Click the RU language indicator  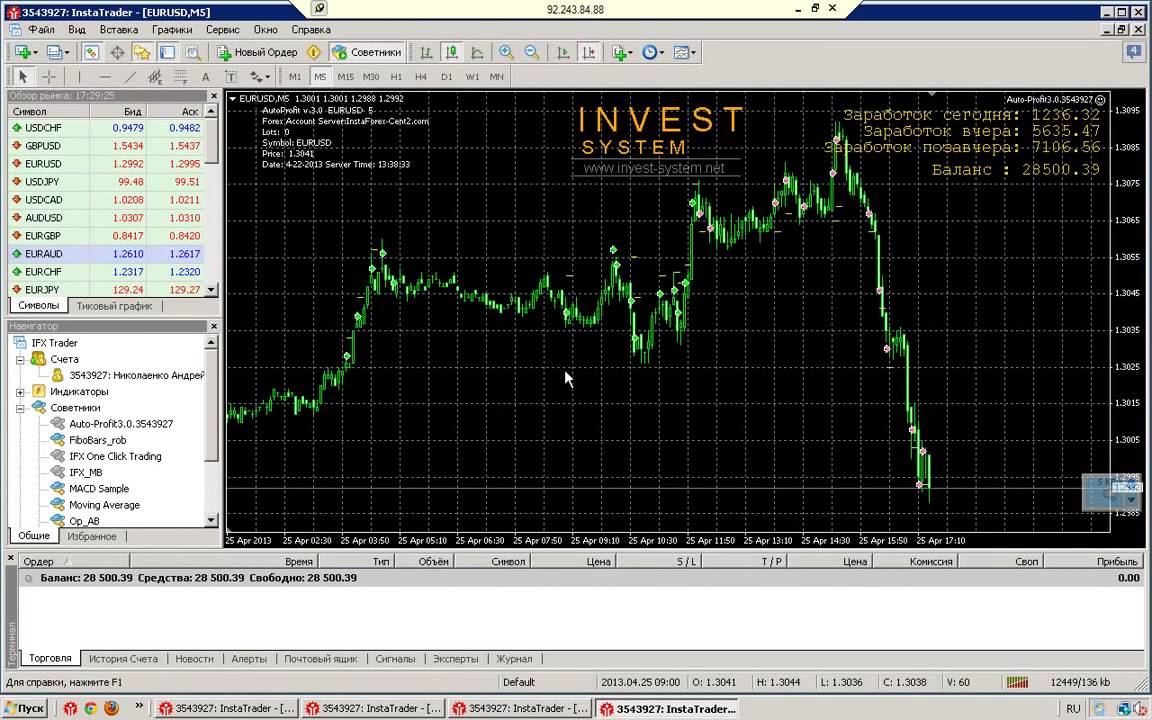[1073, 708]
